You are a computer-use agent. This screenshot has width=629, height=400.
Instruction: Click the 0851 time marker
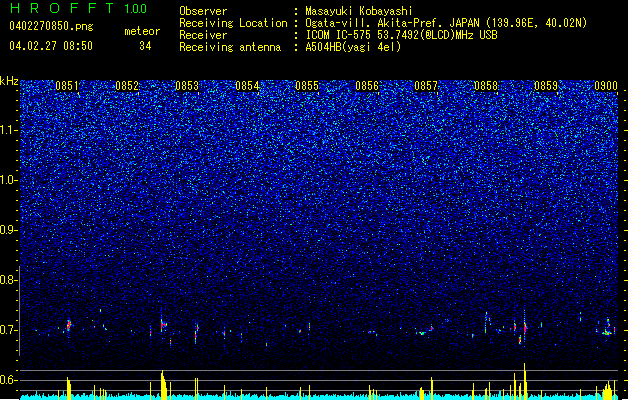click(67, 86)
